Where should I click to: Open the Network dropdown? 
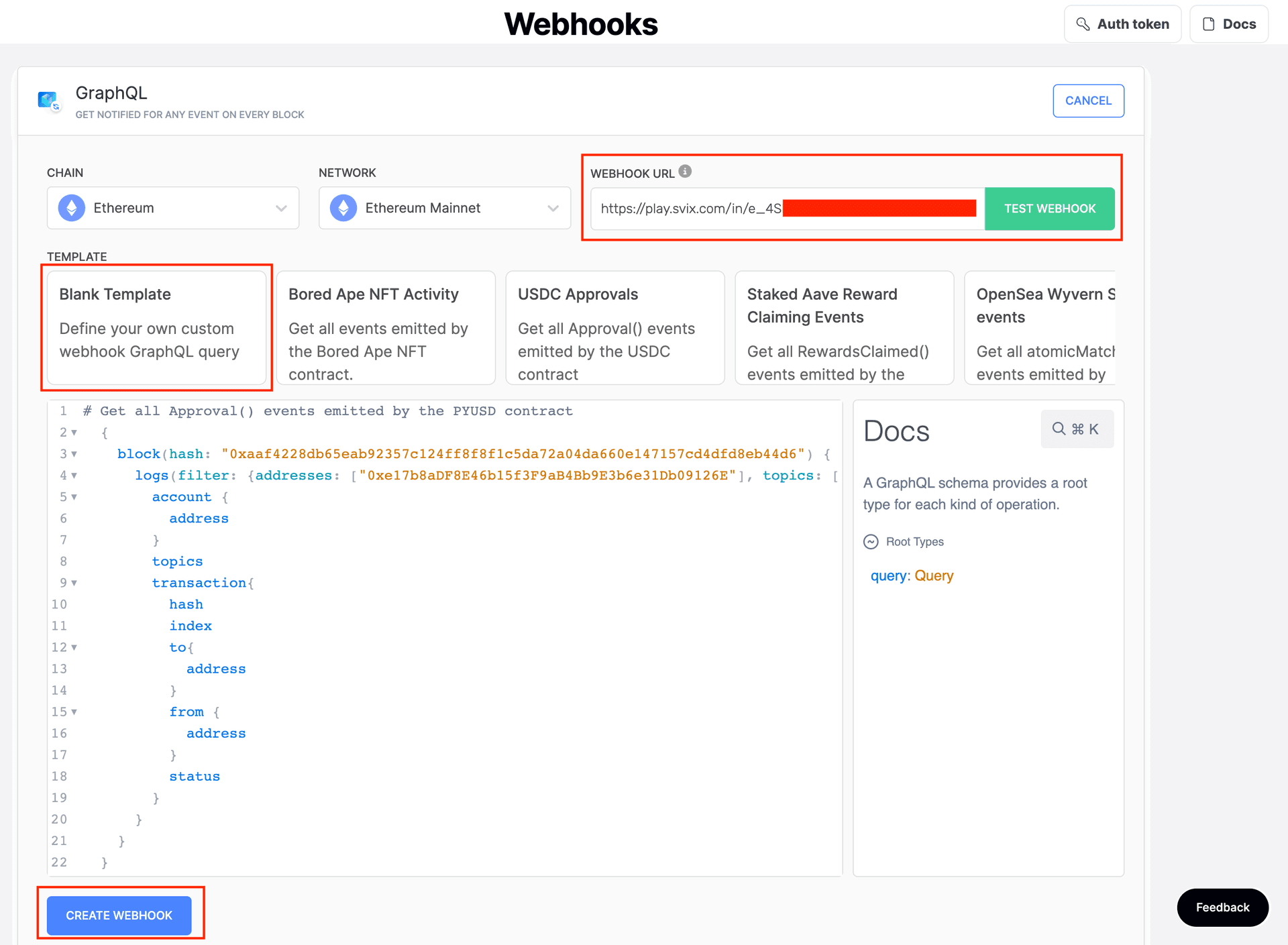point(552,208)
